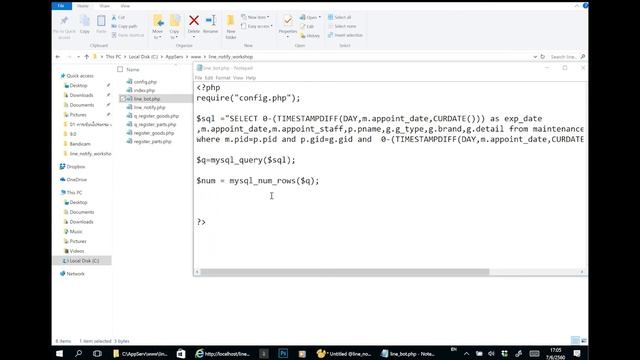Viewport: 640px width, 360px height.
Task: Click the Notepad horizontal scrollbar thumb
Action: pyautogui.click(x=345, y=271)
